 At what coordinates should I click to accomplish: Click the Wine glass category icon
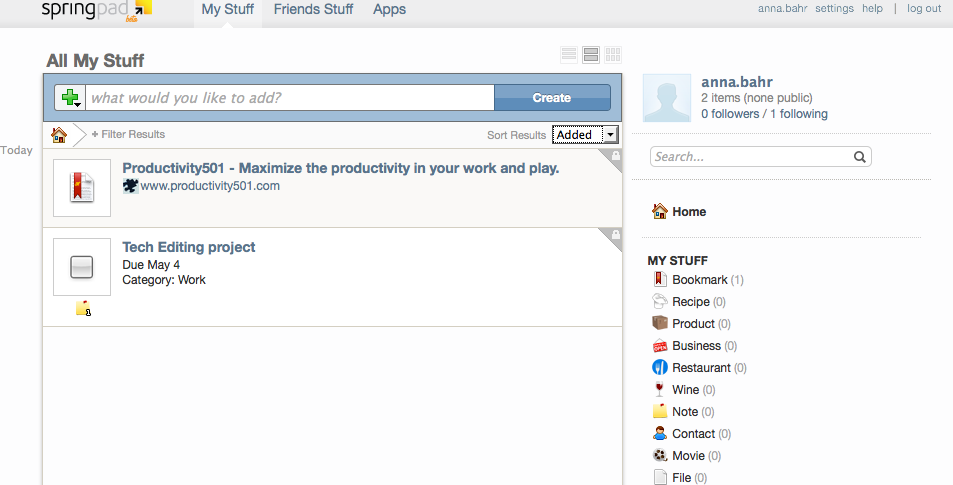pos(659,389)
